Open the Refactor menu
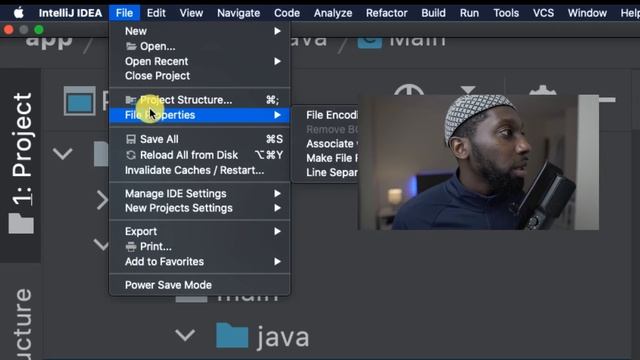Image resolution: width=640 pixels, height=360 pixels. point(386,13)
